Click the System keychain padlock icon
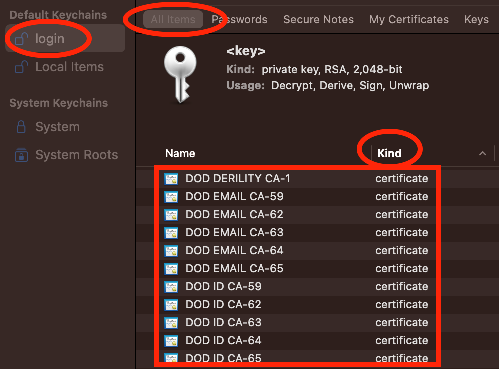499x369 pixels. [21, 127]
